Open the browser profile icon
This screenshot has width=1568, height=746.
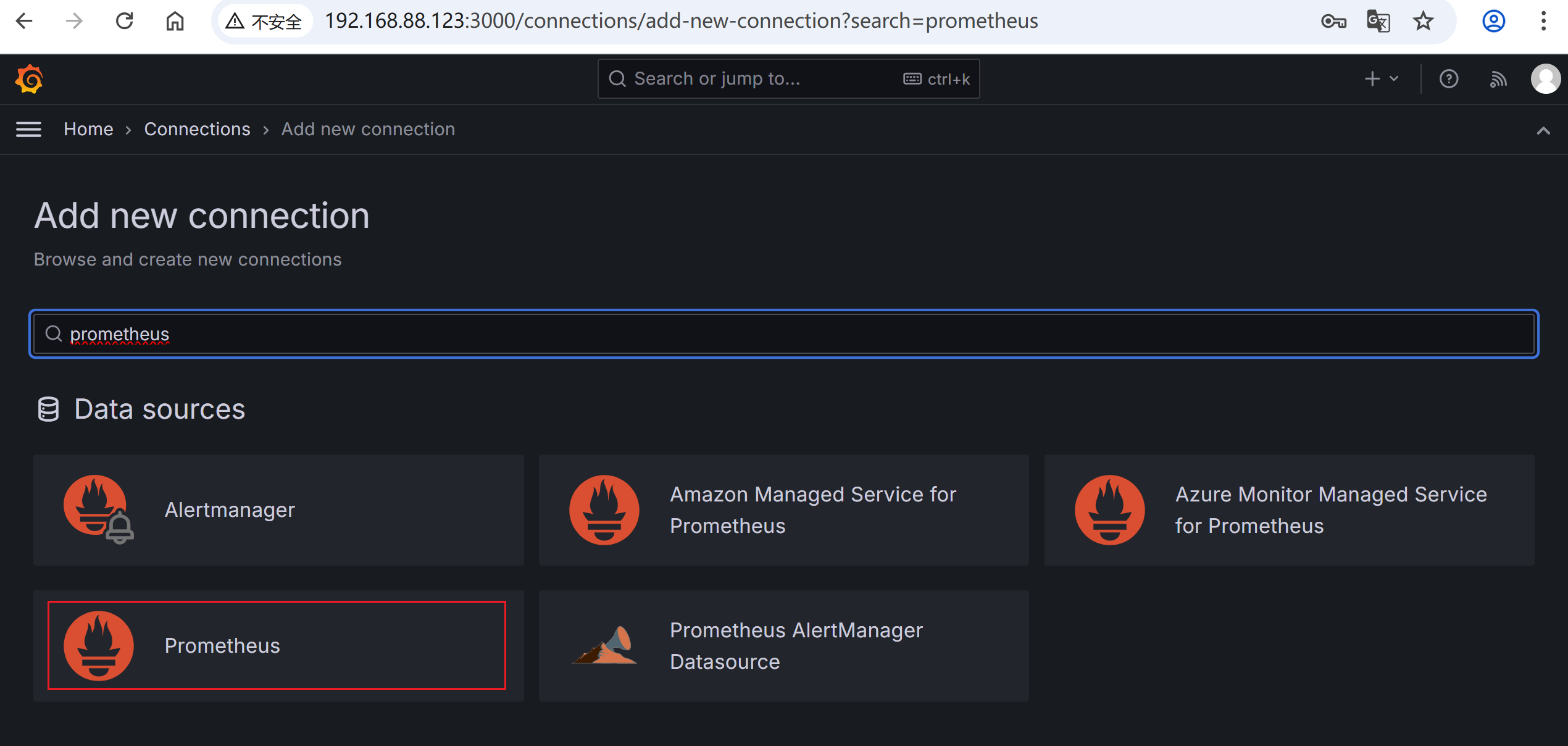pyautogui.click(x=1494, y=22)
